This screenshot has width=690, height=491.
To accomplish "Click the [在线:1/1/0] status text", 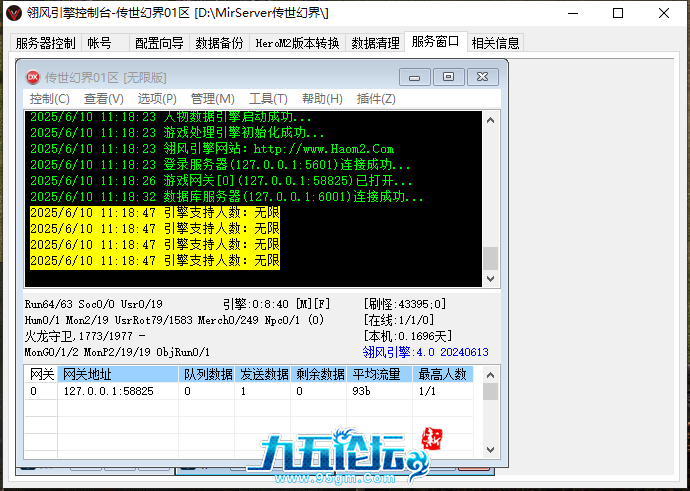I will click(399, 320).
